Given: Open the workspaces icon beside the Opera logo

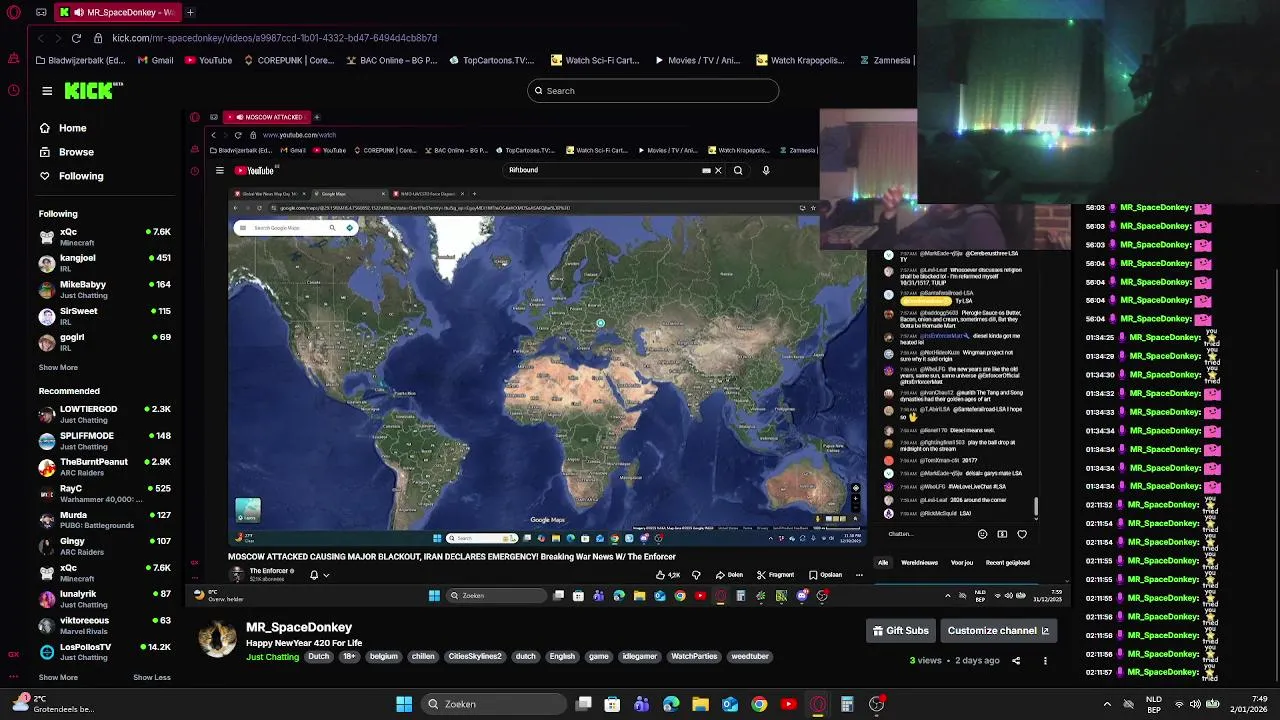Looking at the screenshot, I should (x=41, y=13).
